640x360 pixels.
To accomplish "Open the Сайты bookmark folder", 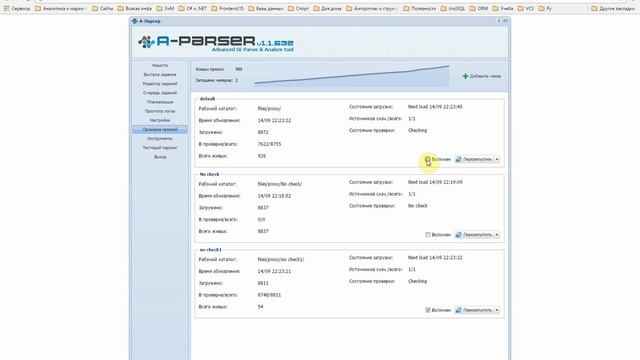I will coord(102,8).
